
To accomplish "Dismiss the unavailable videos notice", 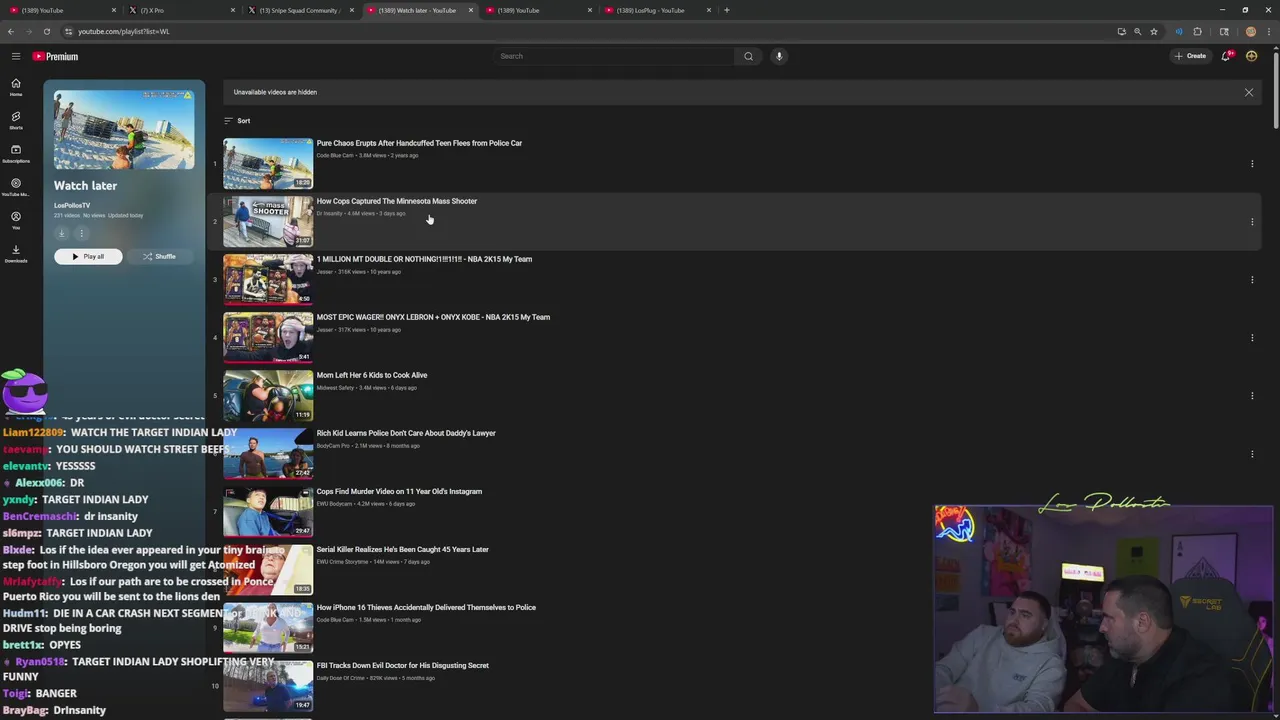I will tap(1248, 92).
